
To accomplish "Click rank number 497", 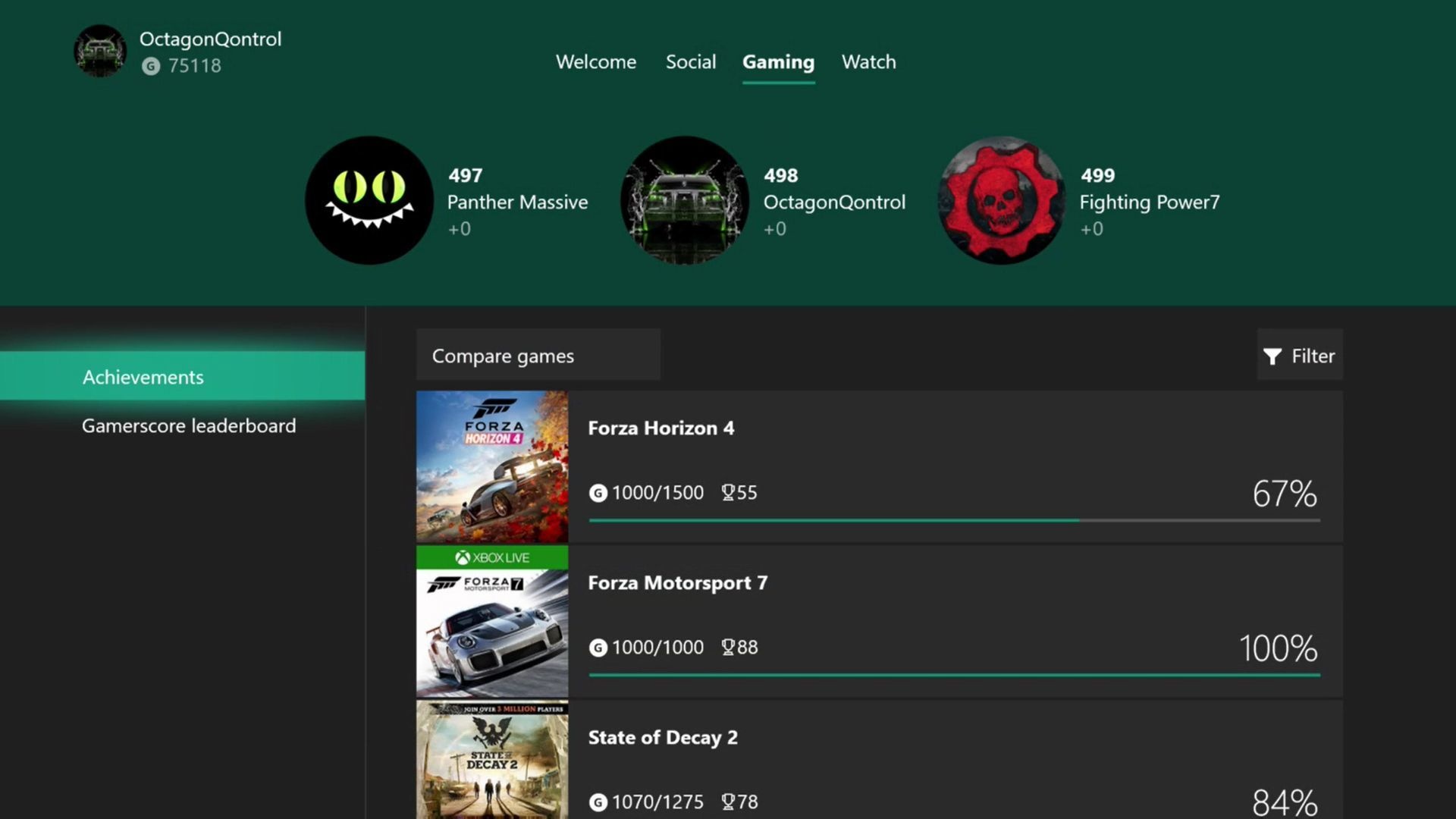I will (466, 176).
